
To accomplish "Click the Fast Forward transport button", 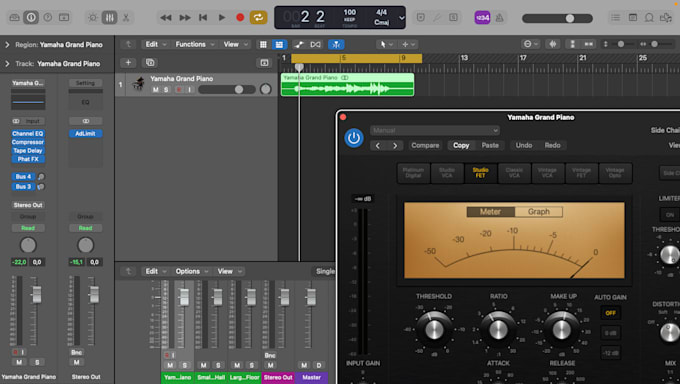I will click(x=185, y=18).
